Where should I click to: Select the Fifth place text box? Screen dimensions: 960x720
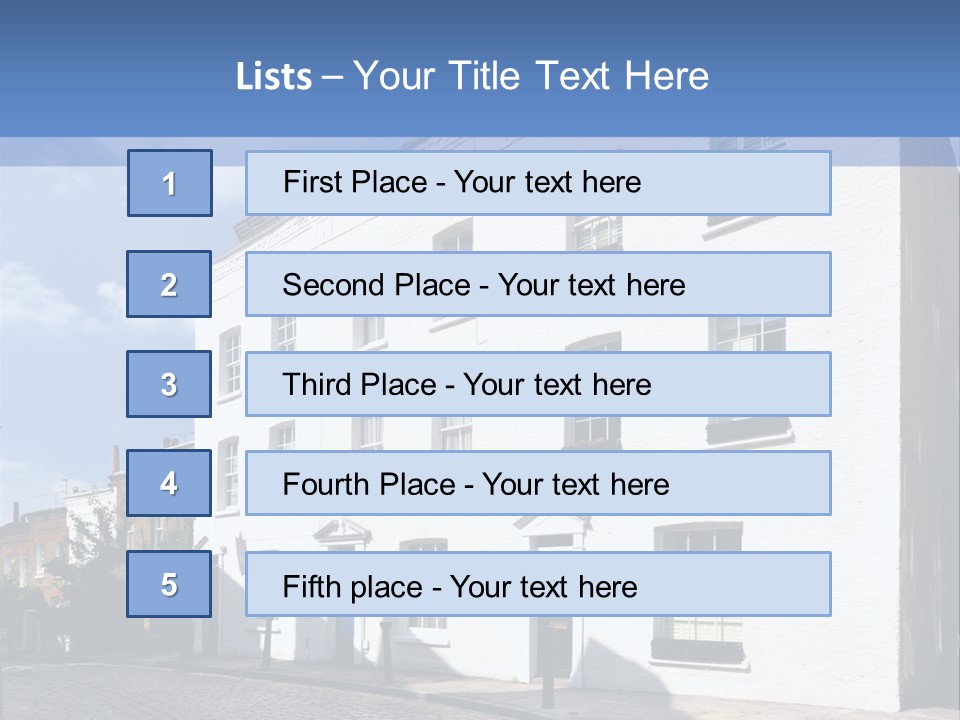point(538,584)
